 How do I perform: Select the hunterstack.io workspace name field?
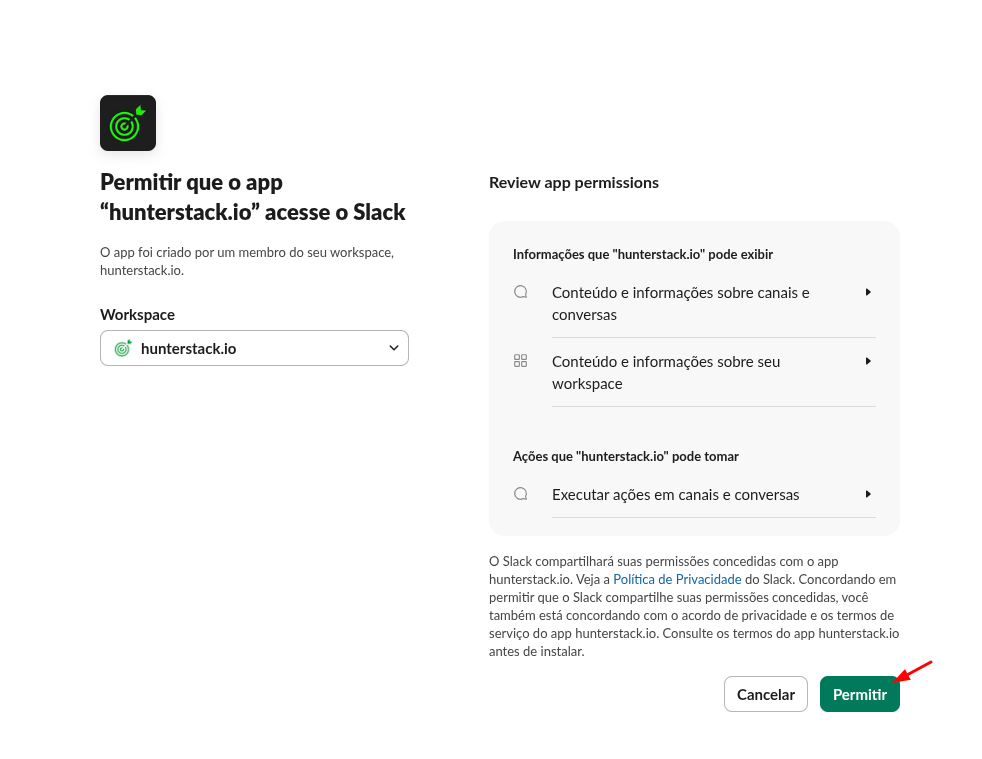pyautogui.click(x=189, y=349)
